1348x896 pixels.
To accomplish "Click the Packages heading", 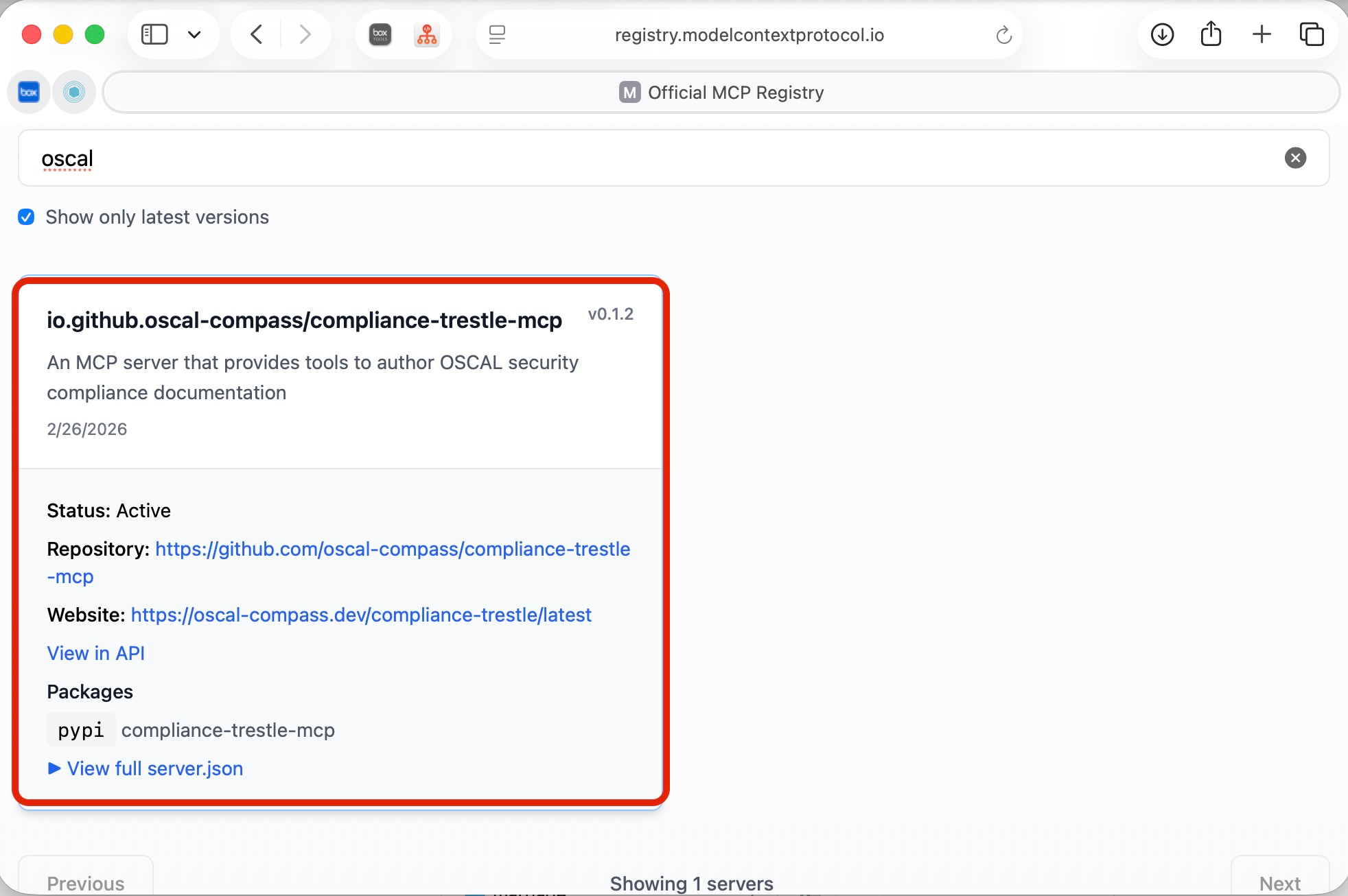I will (x=90, y=692).
